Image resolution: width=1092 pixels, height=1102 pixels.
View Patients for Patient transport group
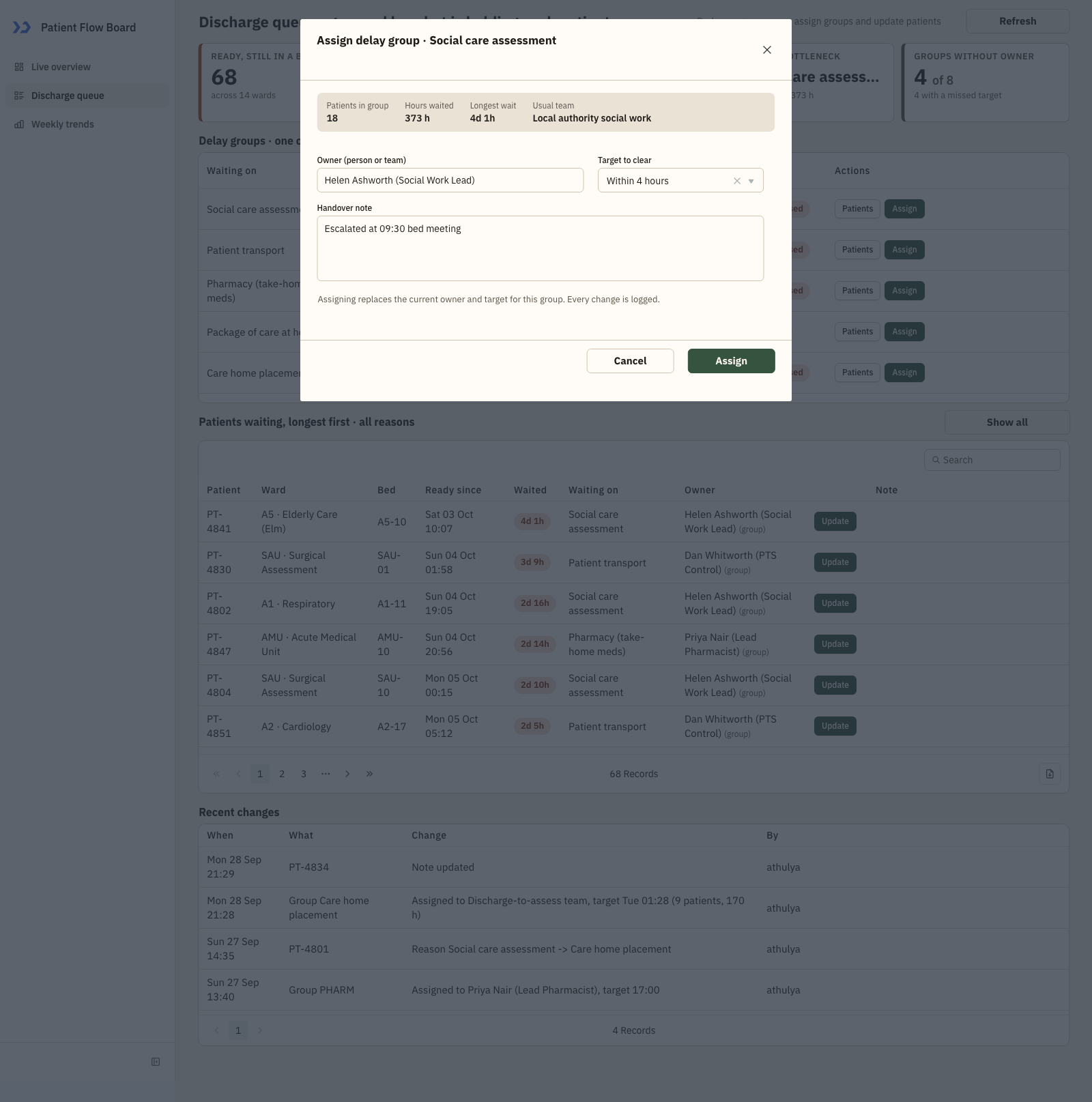point(857,250)
